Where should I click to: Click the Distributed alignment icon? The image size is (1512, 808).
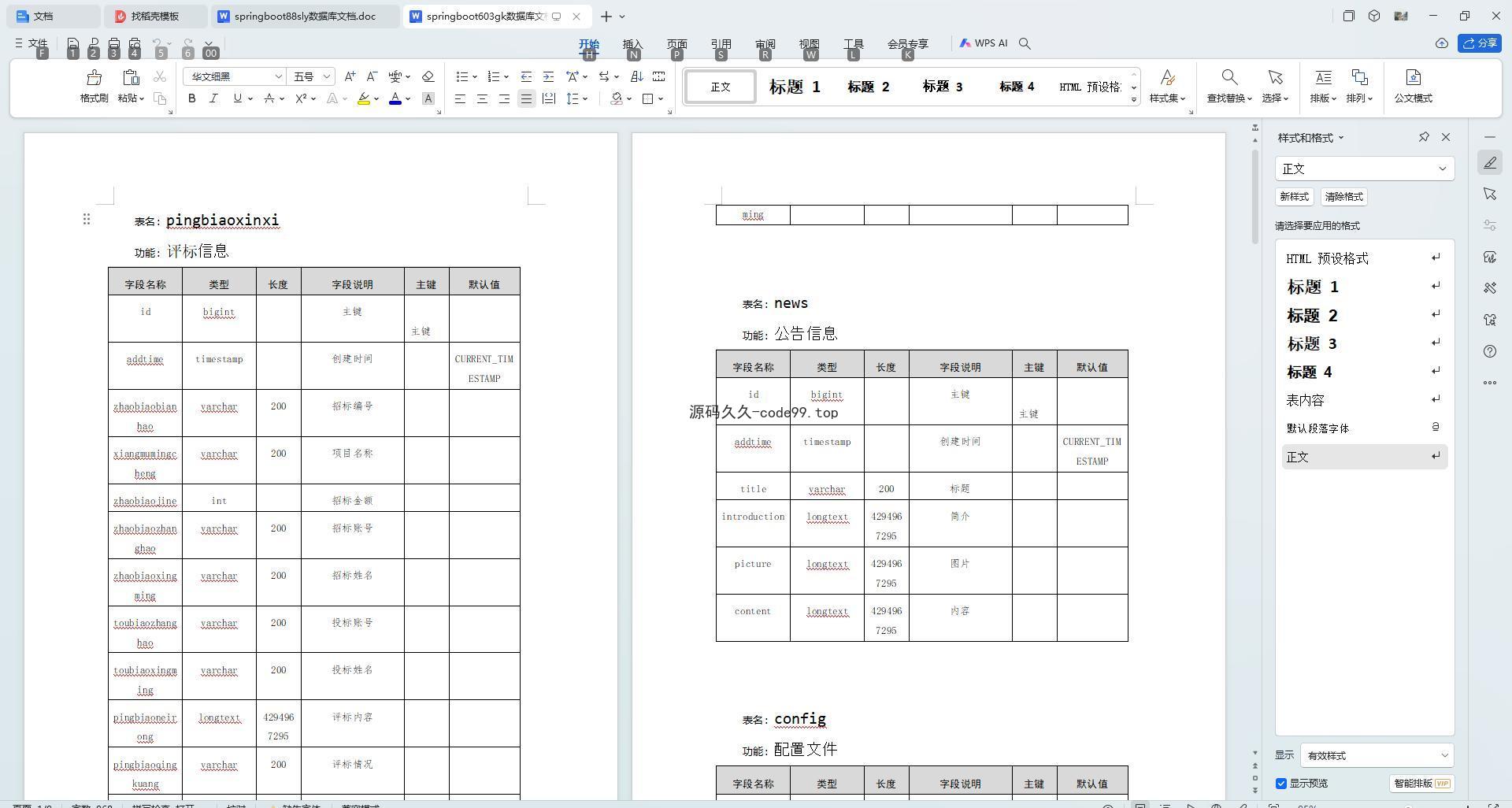[548, 98]
